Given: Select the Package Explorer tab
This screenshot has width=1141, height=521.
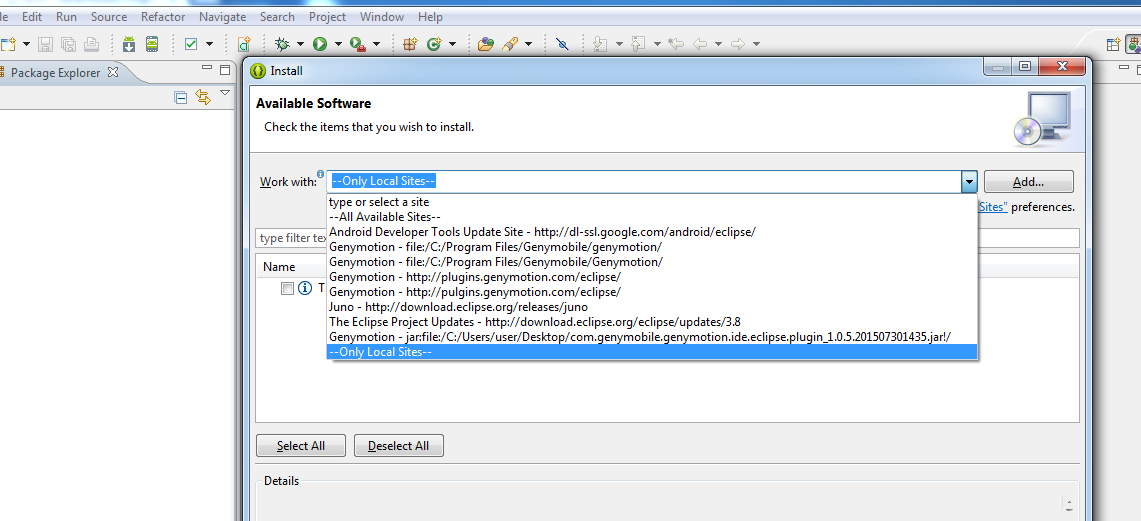Looking at the screenshot, I should coord(55,72).
